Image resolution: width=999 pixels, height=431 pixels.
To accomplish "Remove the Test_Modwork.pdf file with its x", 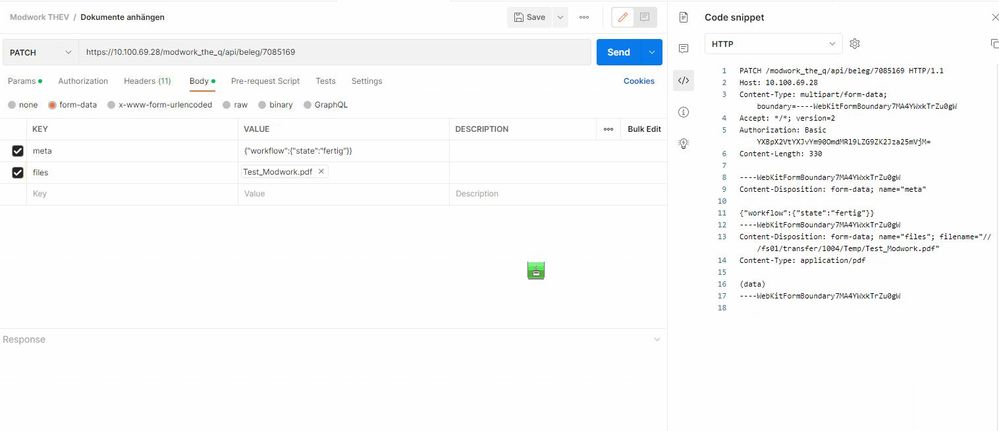I will click(321, 172).
